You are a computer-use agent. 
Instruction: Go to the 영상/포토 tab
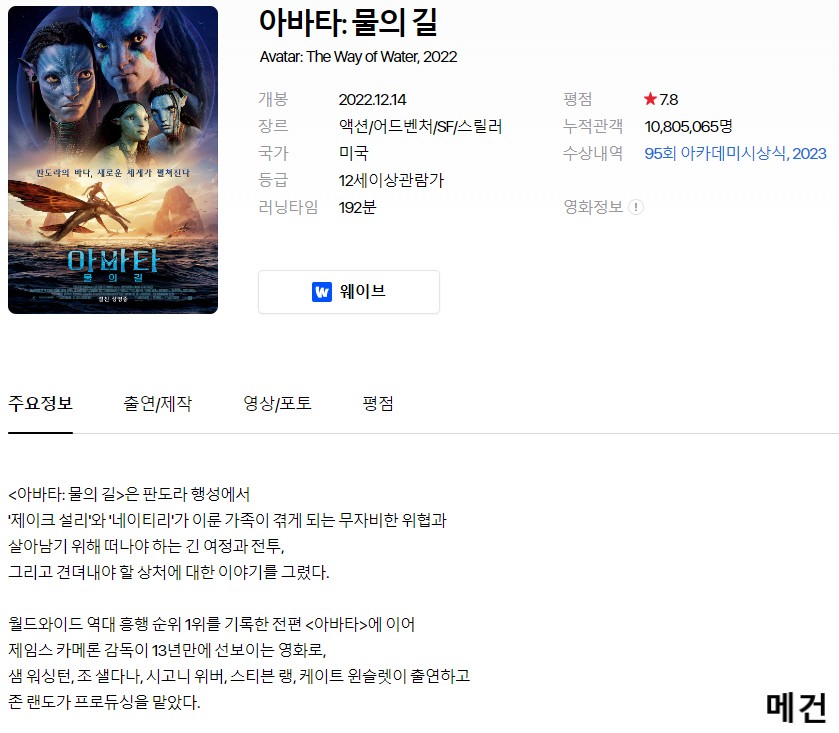tap(277, 403)
